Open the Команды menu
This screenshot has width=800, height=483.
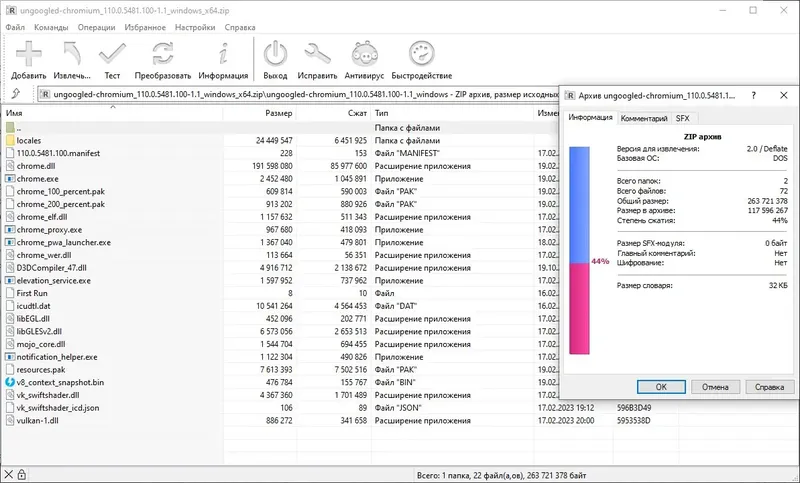(x=51, y=27)
